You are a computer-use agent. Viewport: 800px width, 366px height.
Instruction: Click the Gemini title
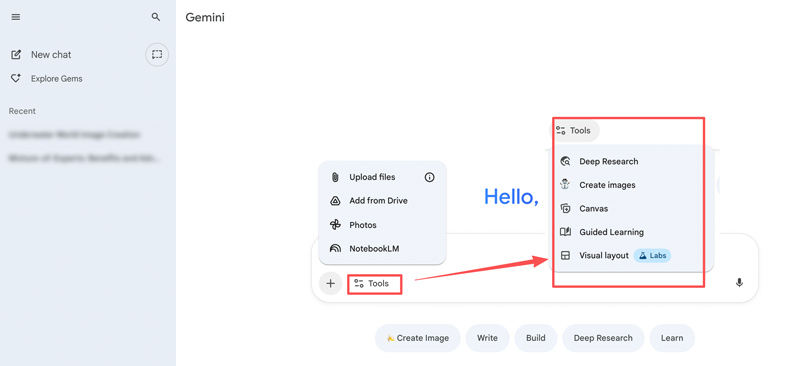(205, 17)
